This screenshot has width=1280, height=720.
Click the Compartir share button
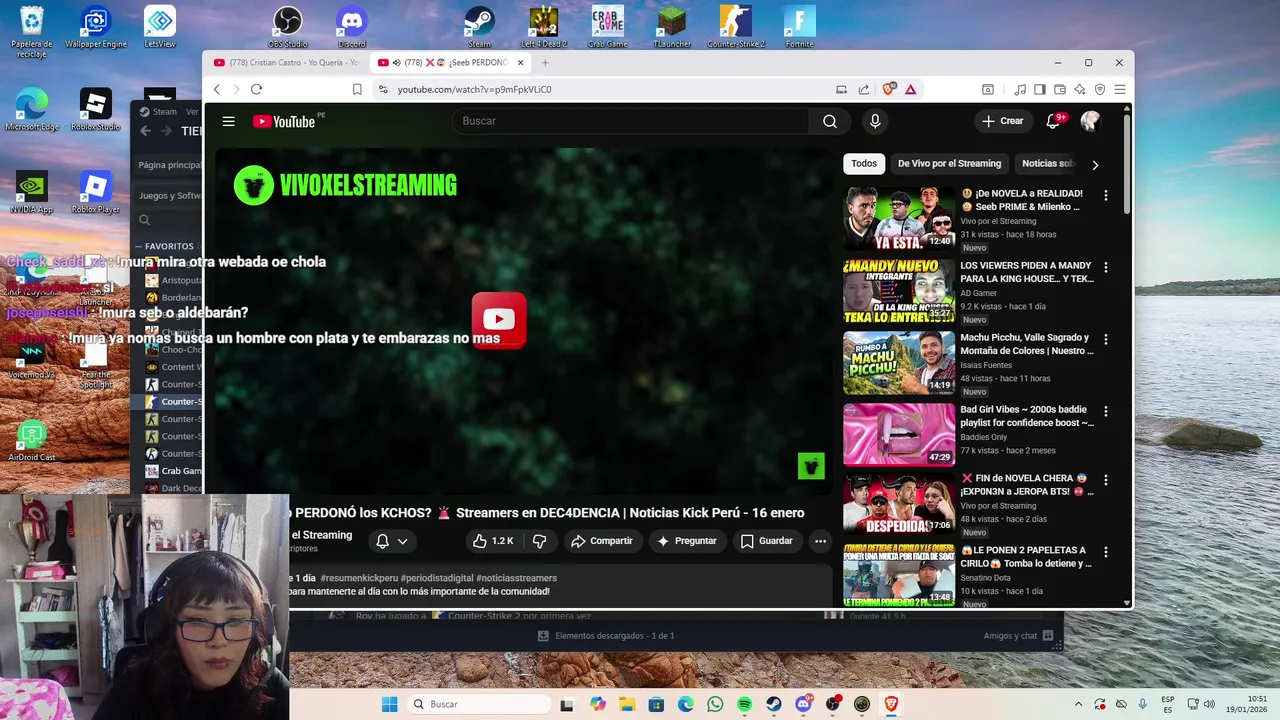(601, 541)
